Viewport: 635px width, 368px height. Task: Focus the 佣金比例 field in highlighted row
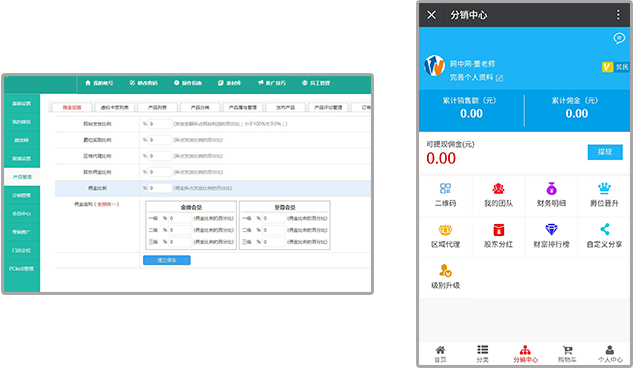pyautogui.click(x=160, y=188)
